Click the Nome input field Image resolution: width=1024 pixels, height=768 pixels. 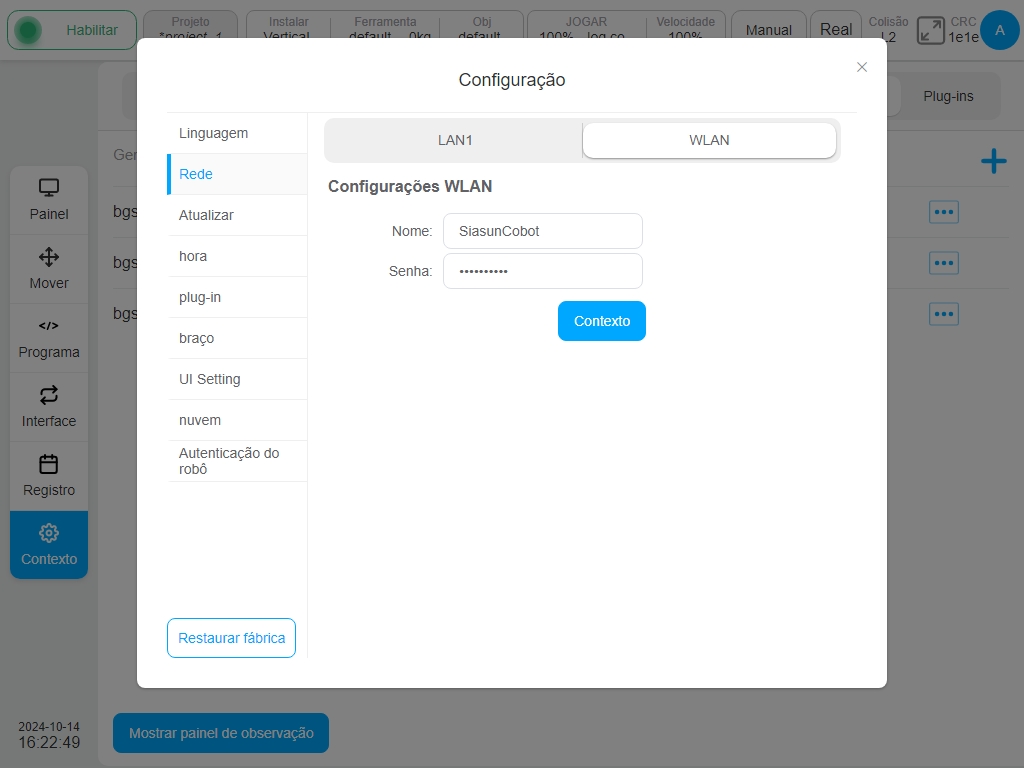543,231
